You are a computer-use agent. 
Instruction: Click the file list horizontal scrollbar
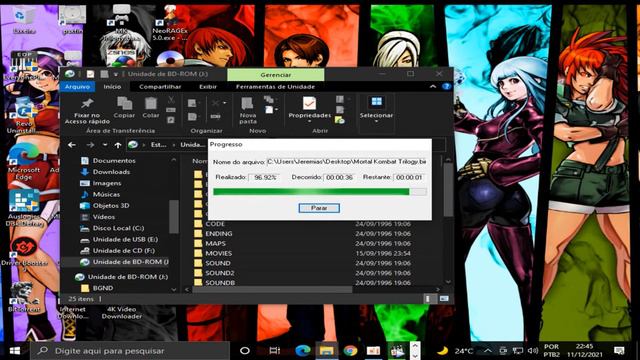(273, 289)
